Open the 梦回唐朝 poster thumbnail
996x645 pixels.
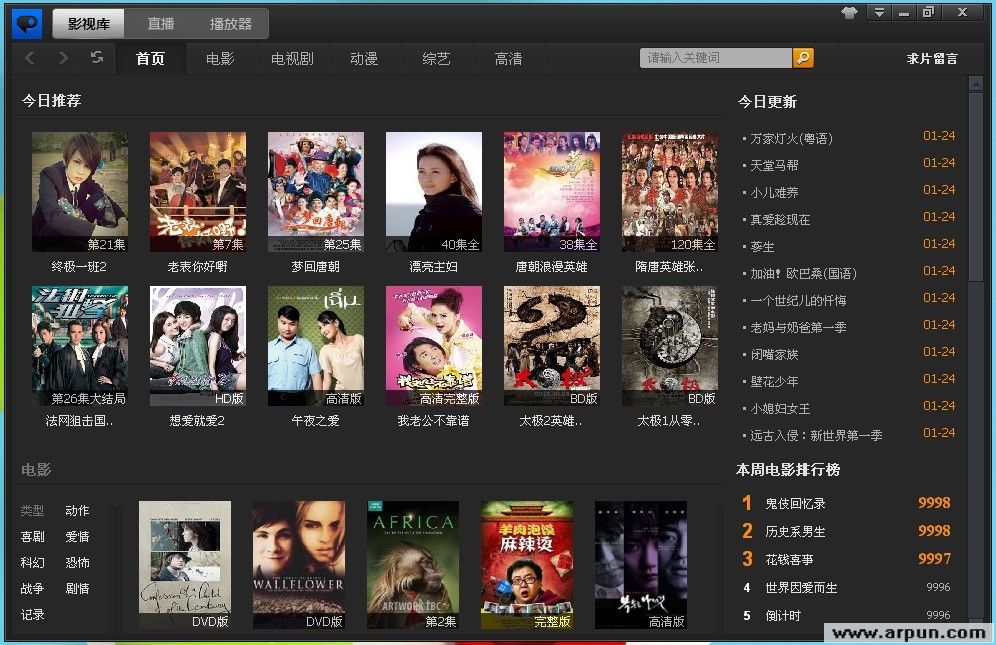[x=316, y=192]
